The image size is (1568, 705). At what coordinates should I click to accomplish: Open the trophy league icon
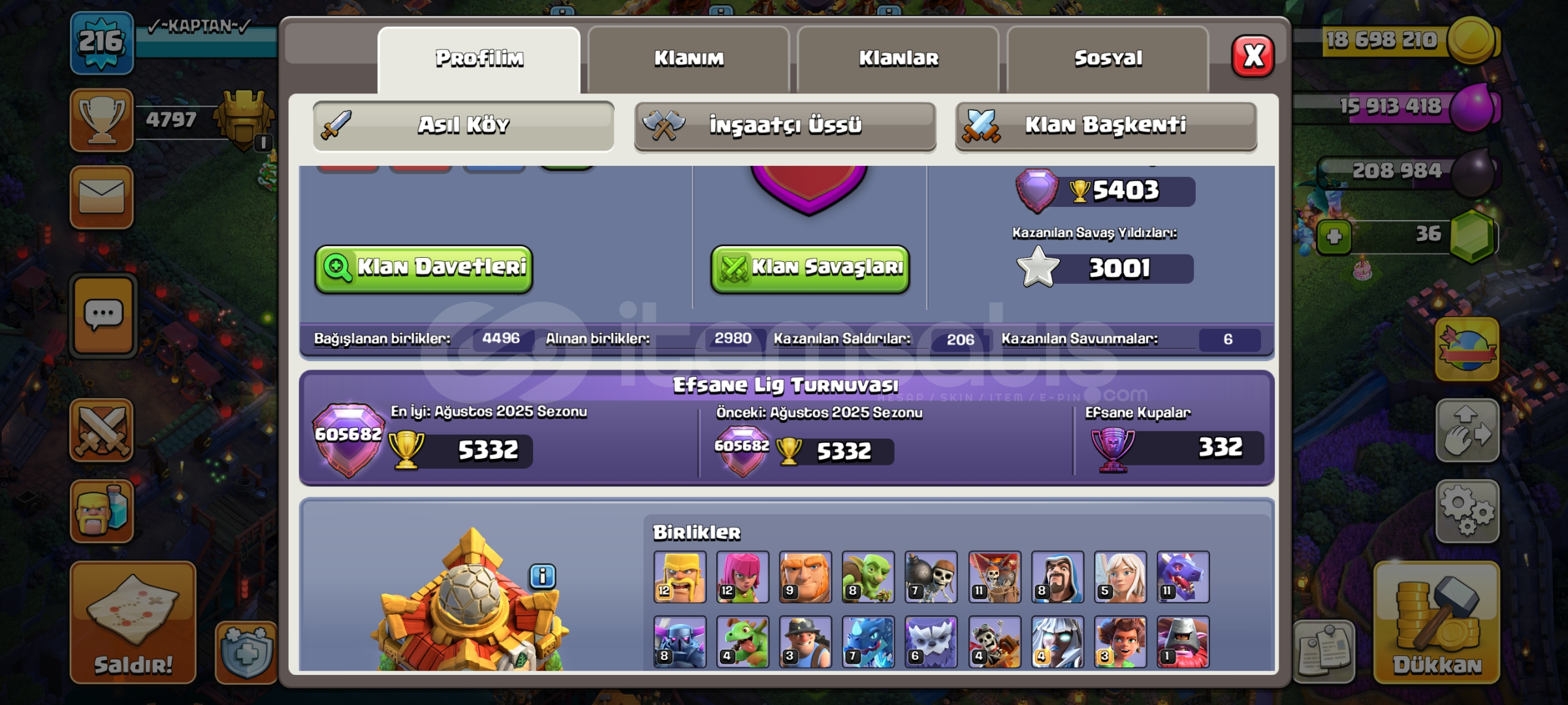tap(101, 120)
